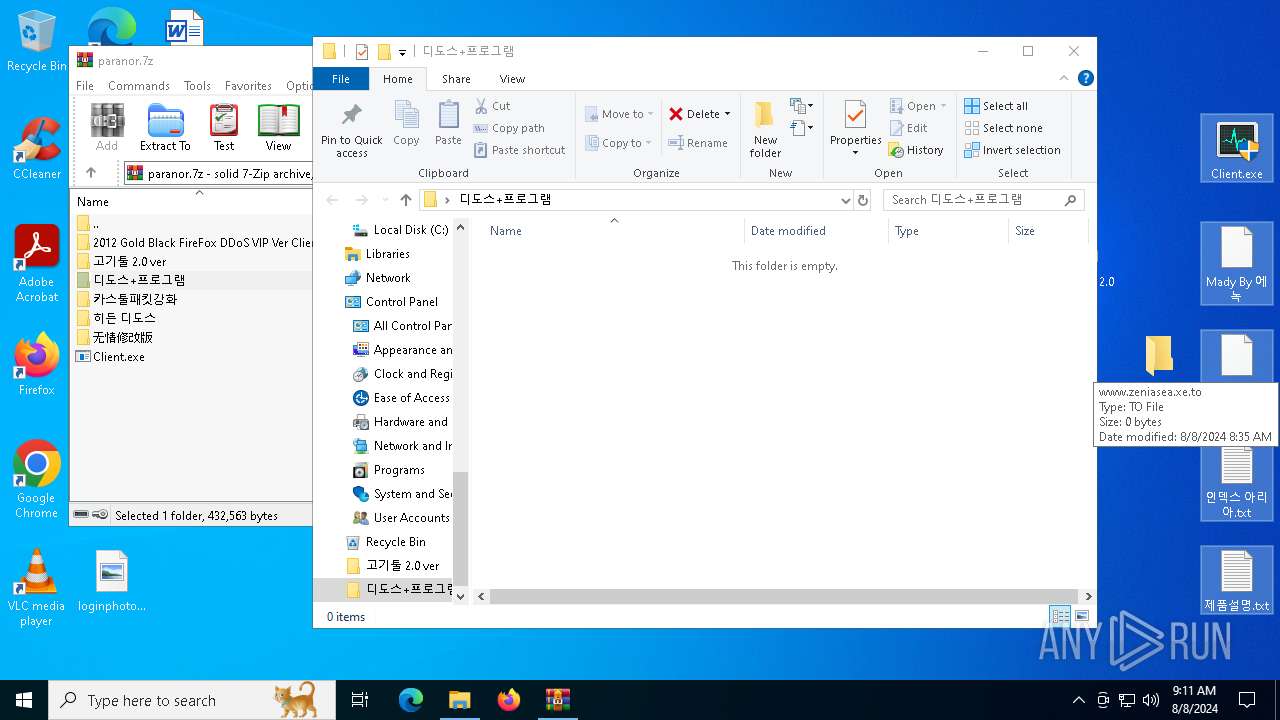Sort by Date modified column header
Screen dimensions: 1280x720
point(816,231)
